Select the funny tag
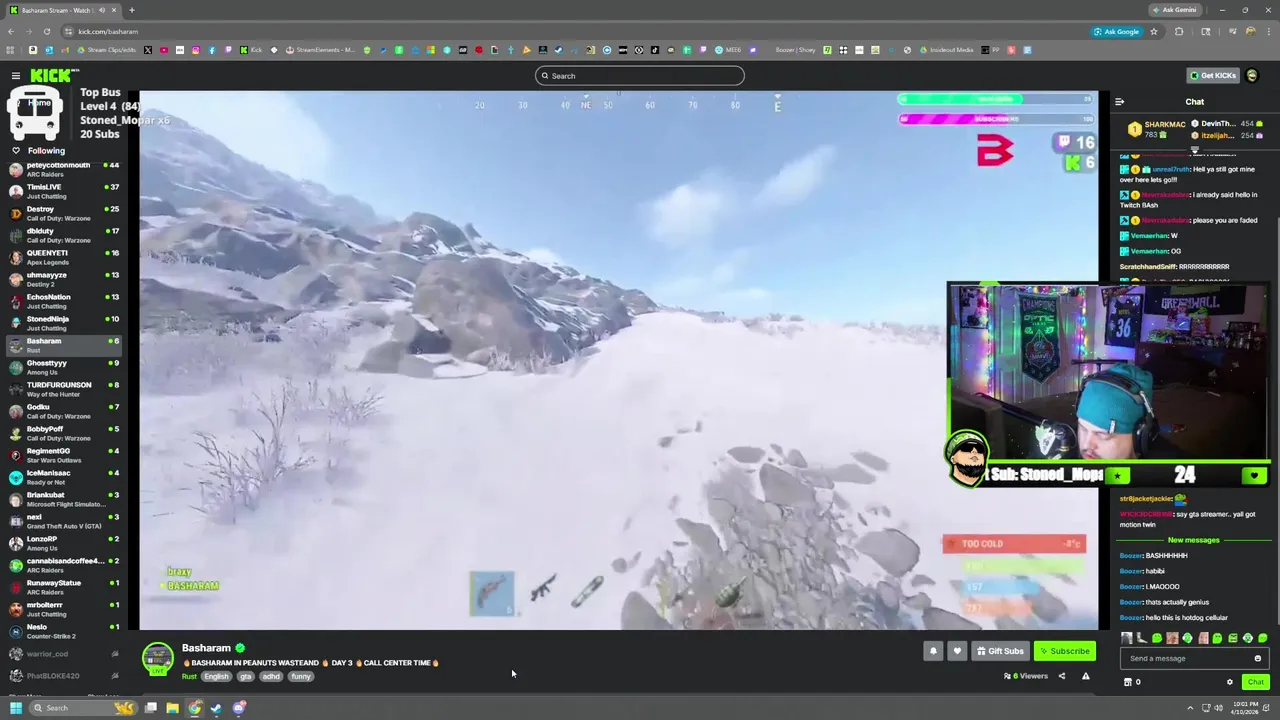The height and width of the screenshot is (720, 1280). tap(301, 677)
